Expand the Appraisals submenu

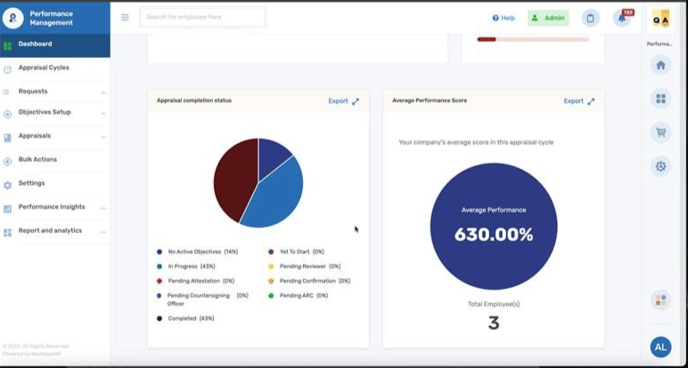(103, 137)
